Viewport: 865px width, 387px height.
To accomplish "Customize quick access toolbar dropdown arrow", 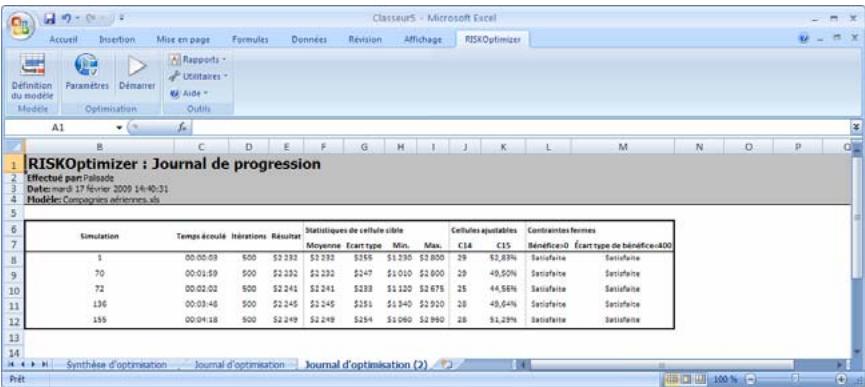I will [x=121, y=19].
